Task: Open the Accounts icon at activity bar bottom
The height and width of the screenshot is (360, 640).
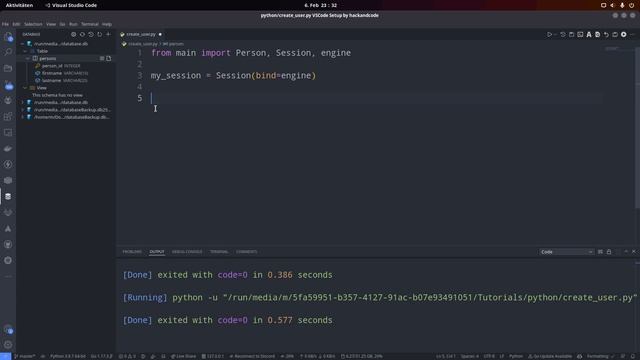Action: point(8,329)
